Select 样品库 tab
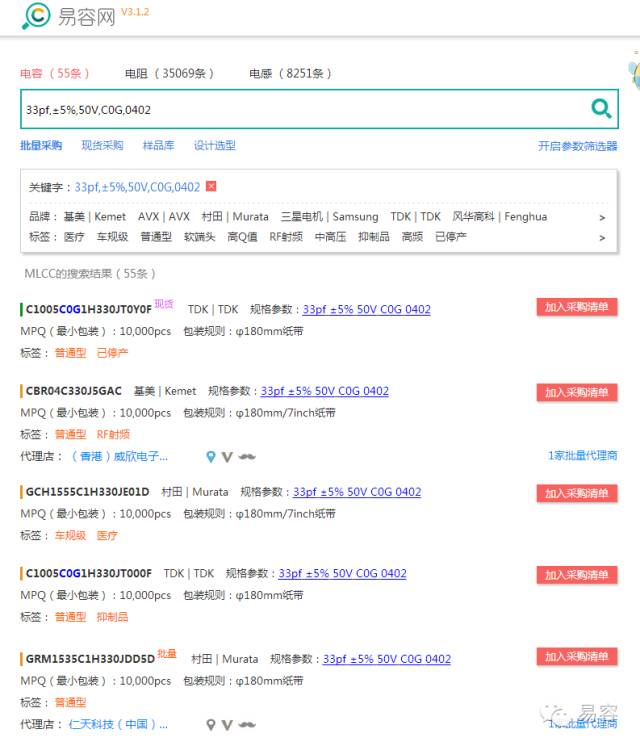640x746 pixels. 158,145
